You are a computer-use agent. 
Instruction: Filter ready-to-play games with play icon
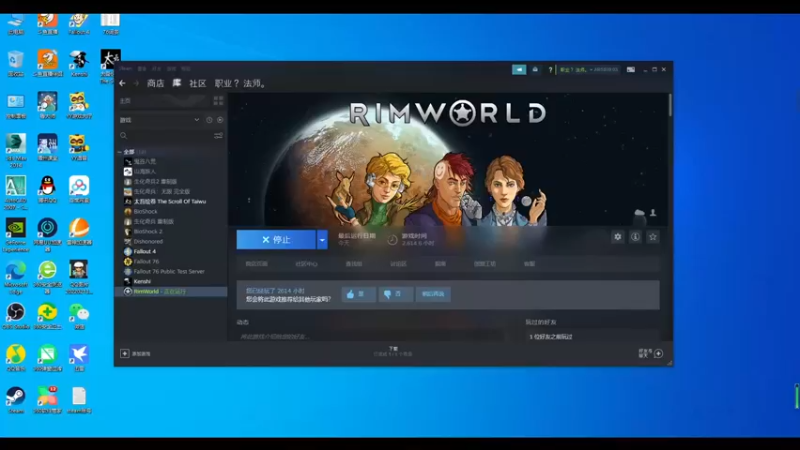(220, 120)
